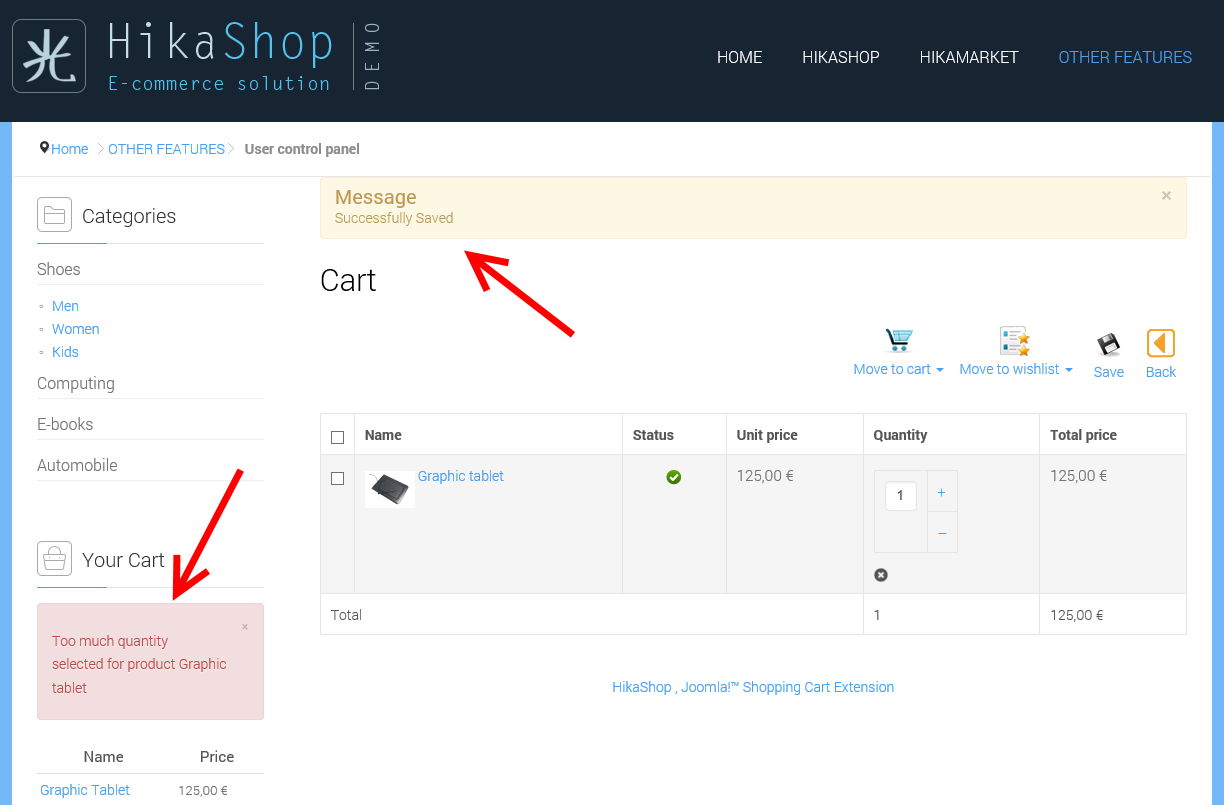Open the Move to cart dropdown

click(x=899, y=369)
